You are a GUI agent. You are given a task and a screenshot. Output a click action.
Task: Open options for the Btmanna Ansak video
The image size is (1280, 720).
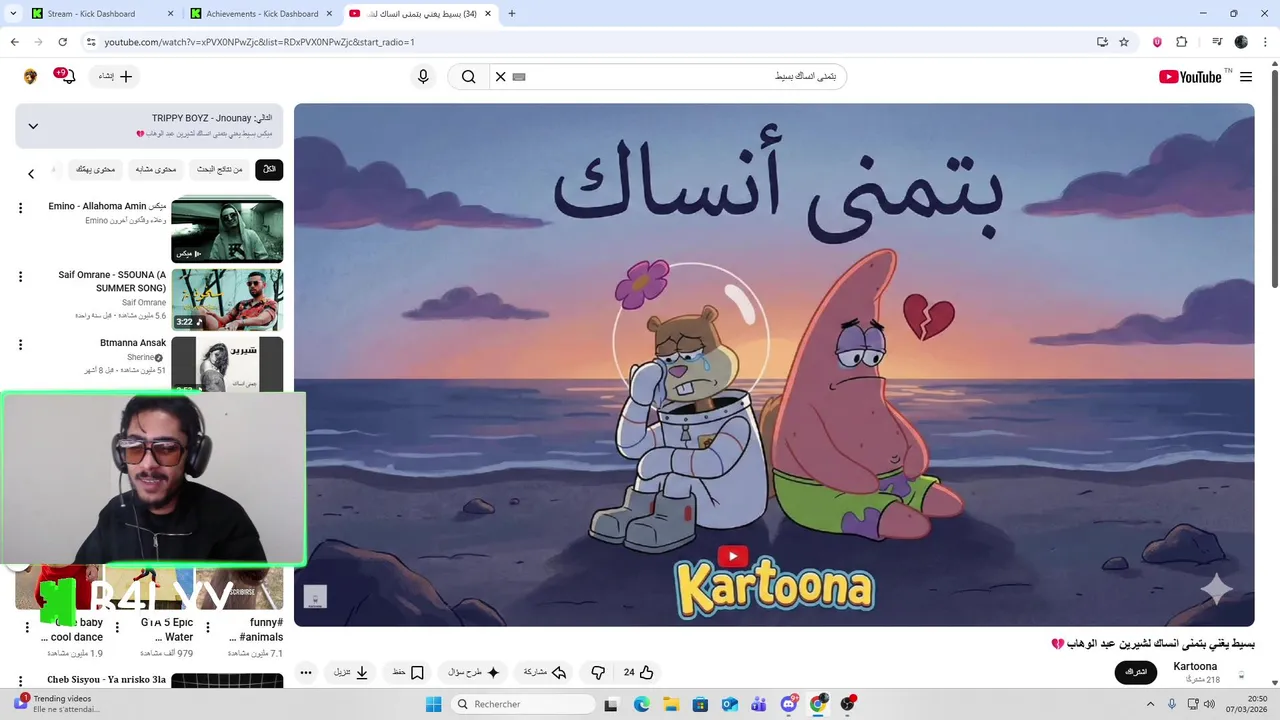(20, 345)
